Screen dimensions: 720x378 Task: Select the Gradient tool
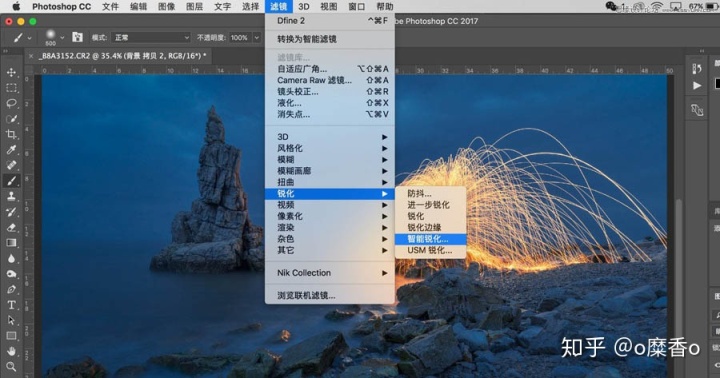(11, 243)
